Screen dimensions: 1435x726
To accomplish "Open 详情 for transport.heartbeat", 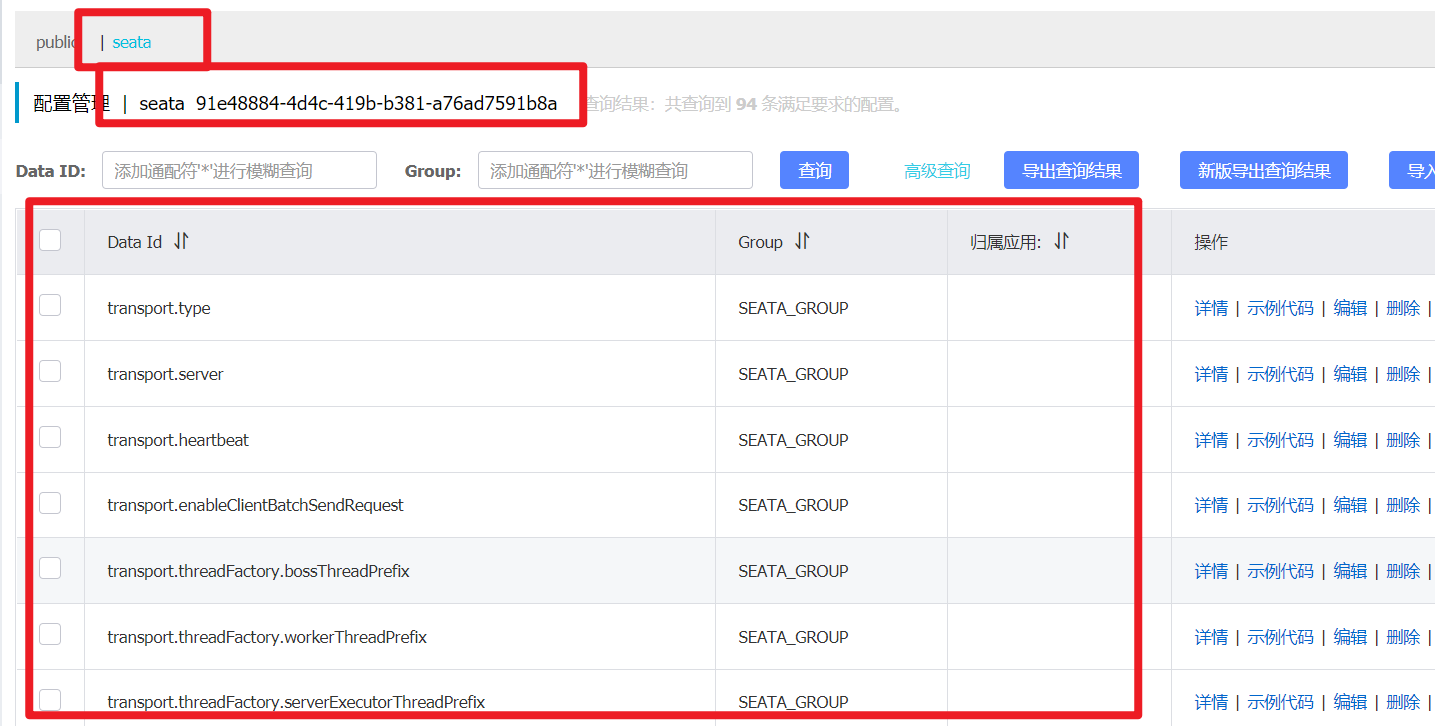I will tap(1211, 440).
